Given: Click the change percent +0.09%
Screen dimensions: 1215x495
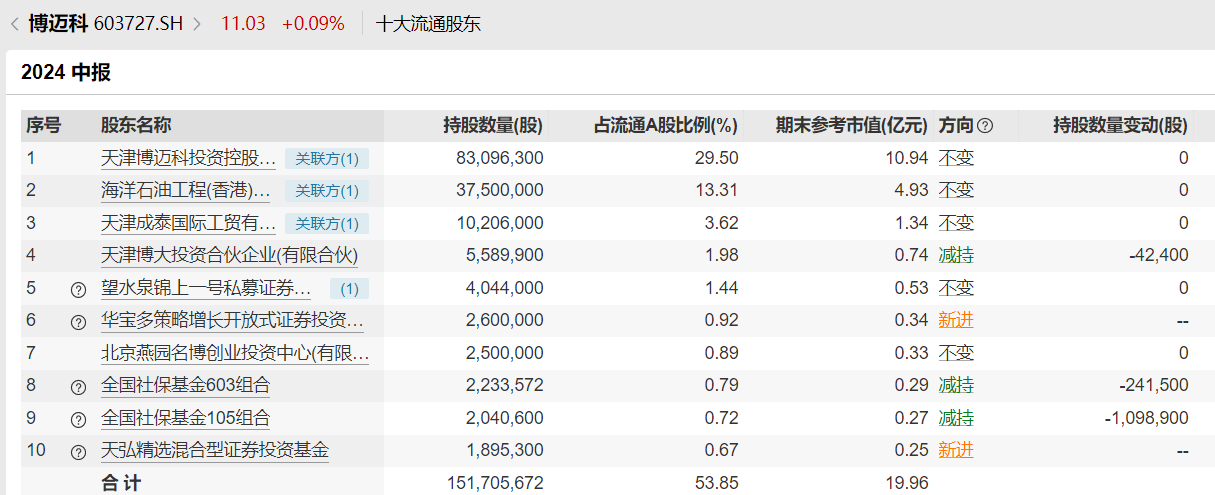Looking at the screenshot, I should click(x=313, y=23).
